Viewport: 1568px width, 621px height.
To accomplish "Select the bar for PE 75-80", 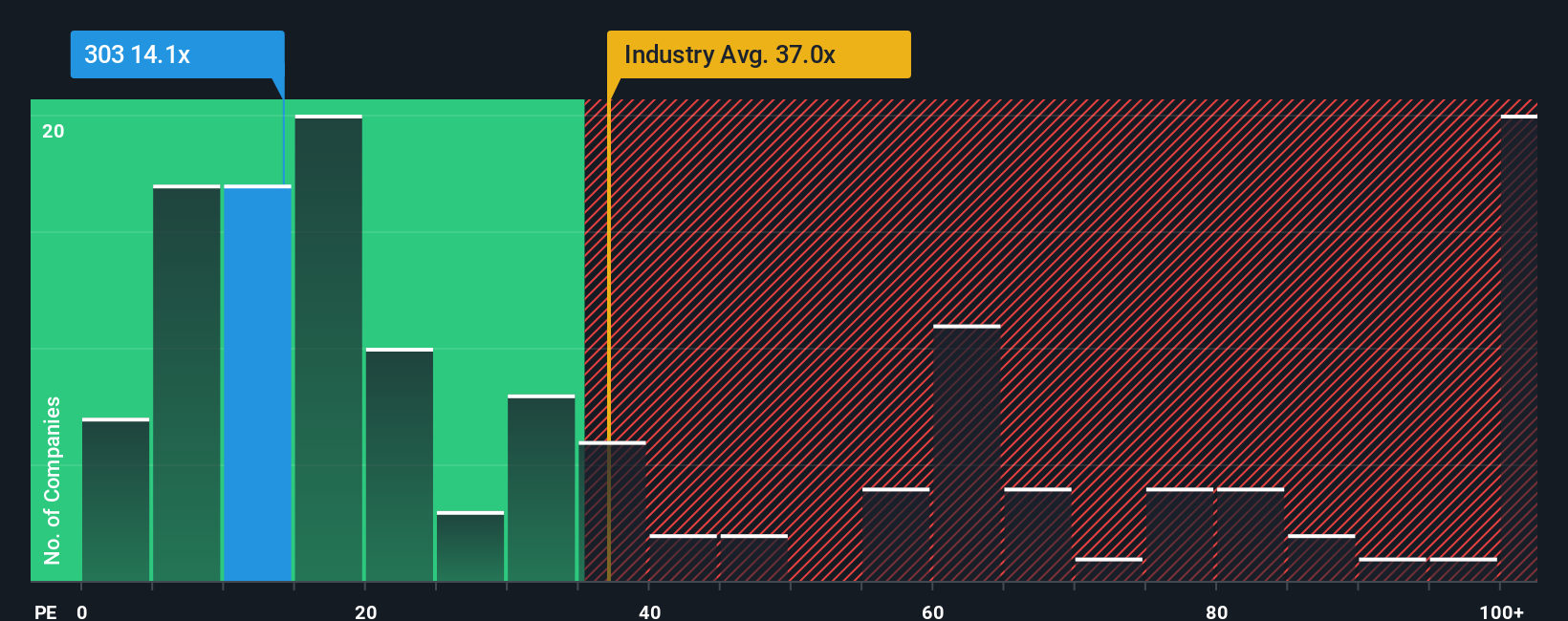I will 1180,535.
